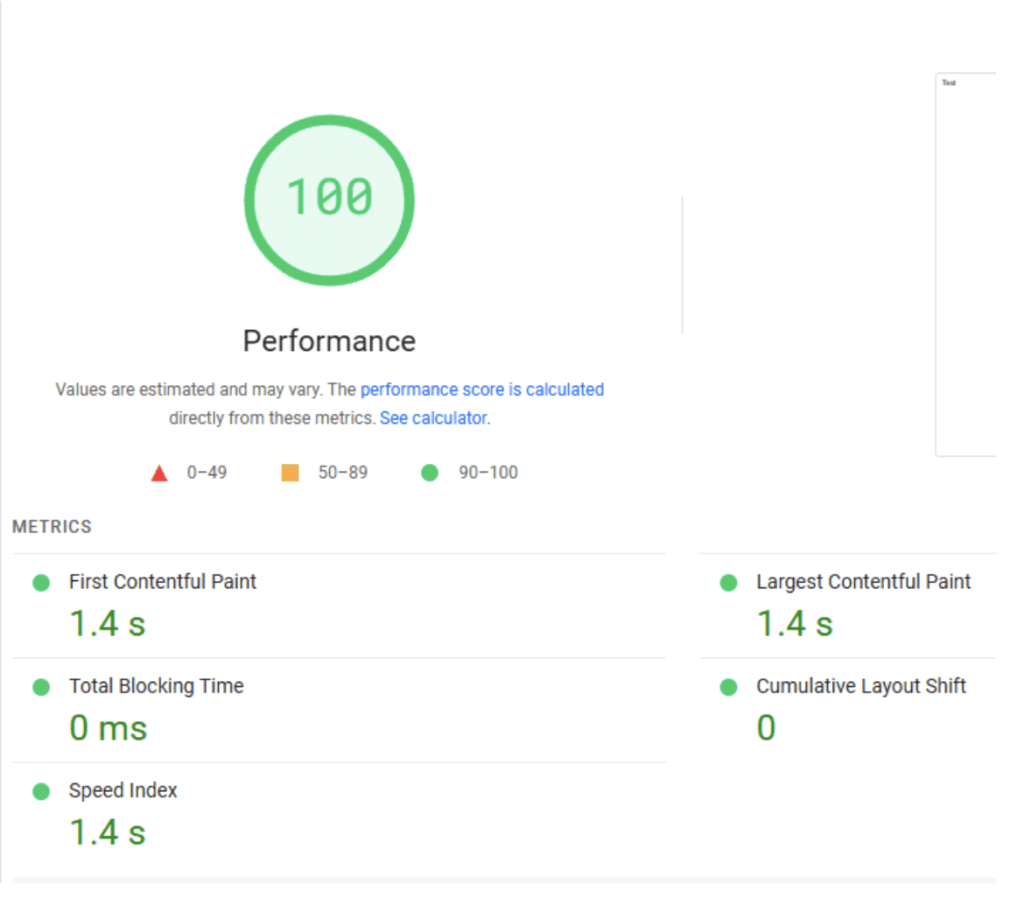Click the METRICS section heading
This screenshot has height=898, width=1024.
(x=52, y=527)
